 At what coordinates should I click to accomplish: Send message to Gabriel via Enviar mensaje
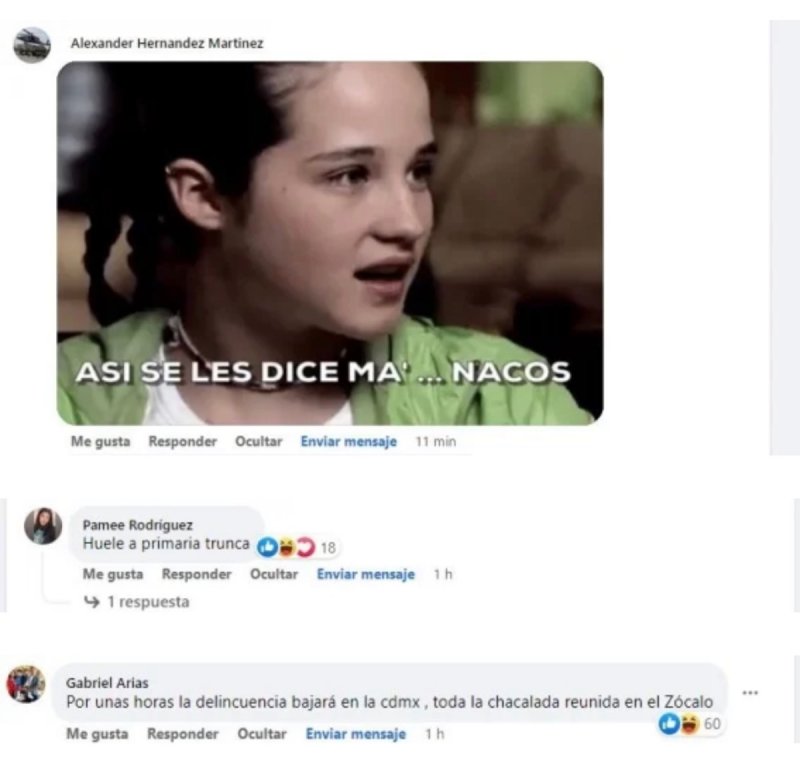[356, 734]
